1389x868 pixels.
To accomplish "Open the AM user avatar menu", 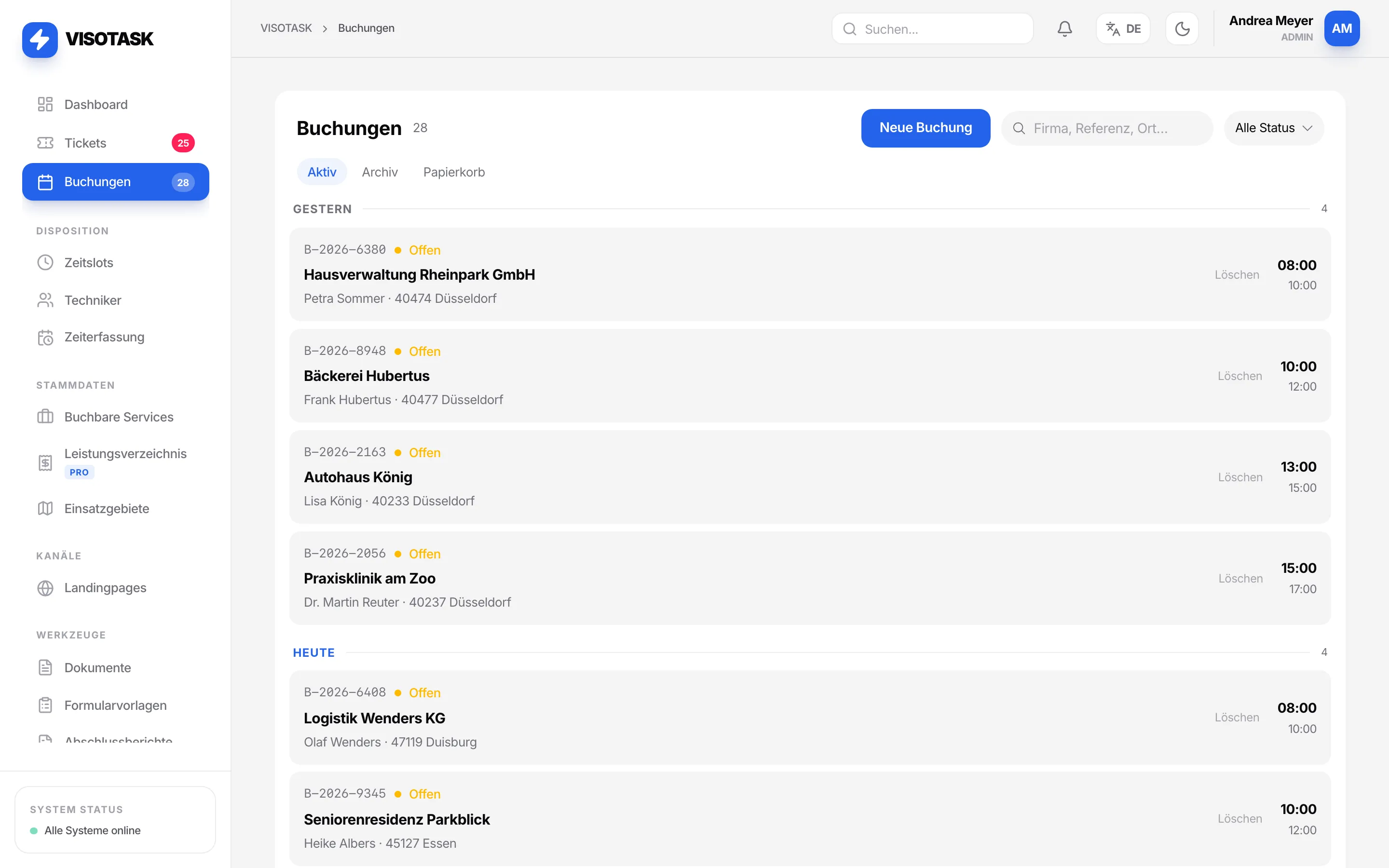I will pyautogui.click(x=1341, y=29).
